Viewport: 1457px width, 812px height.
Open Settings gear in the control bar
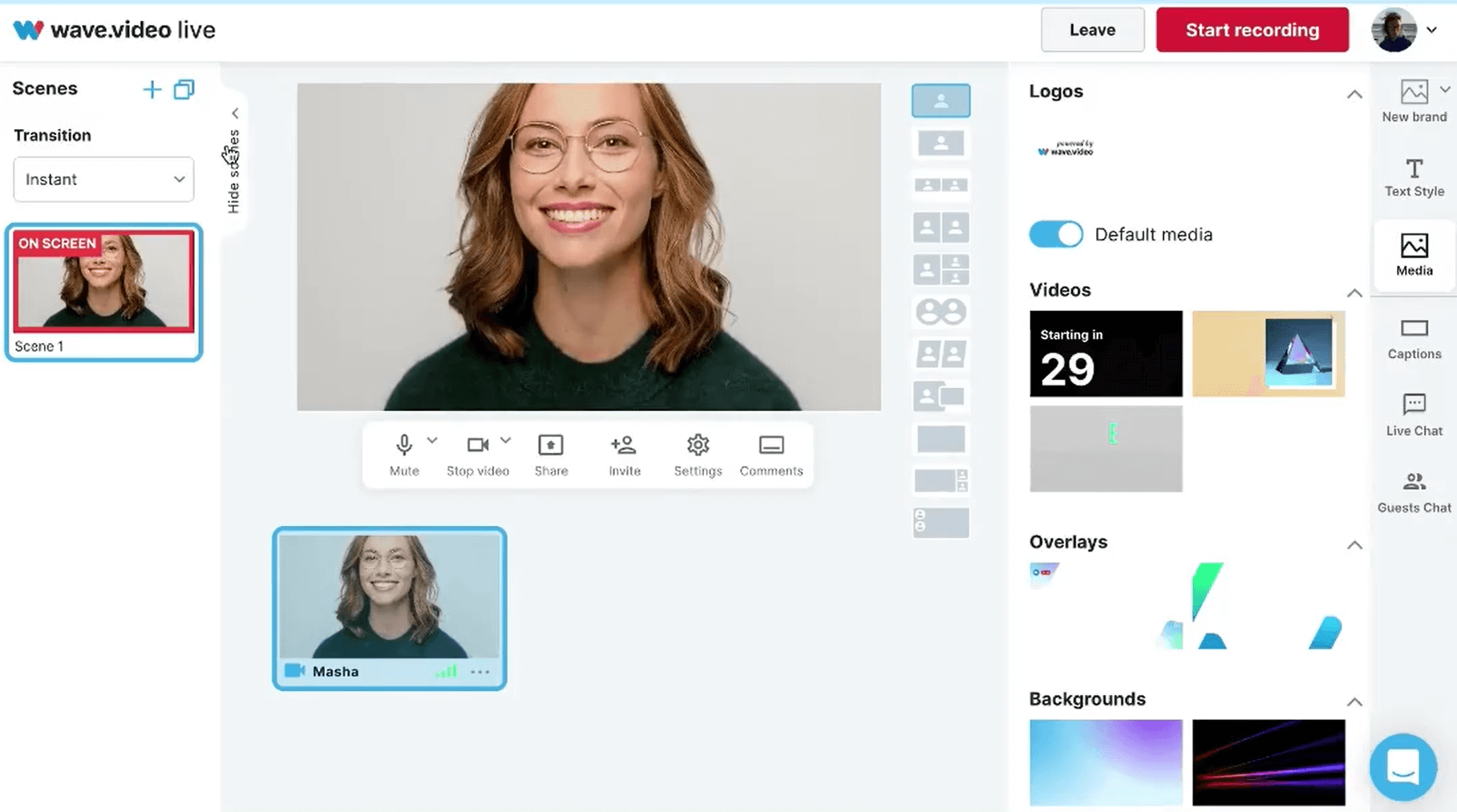[x=698, y=454]
